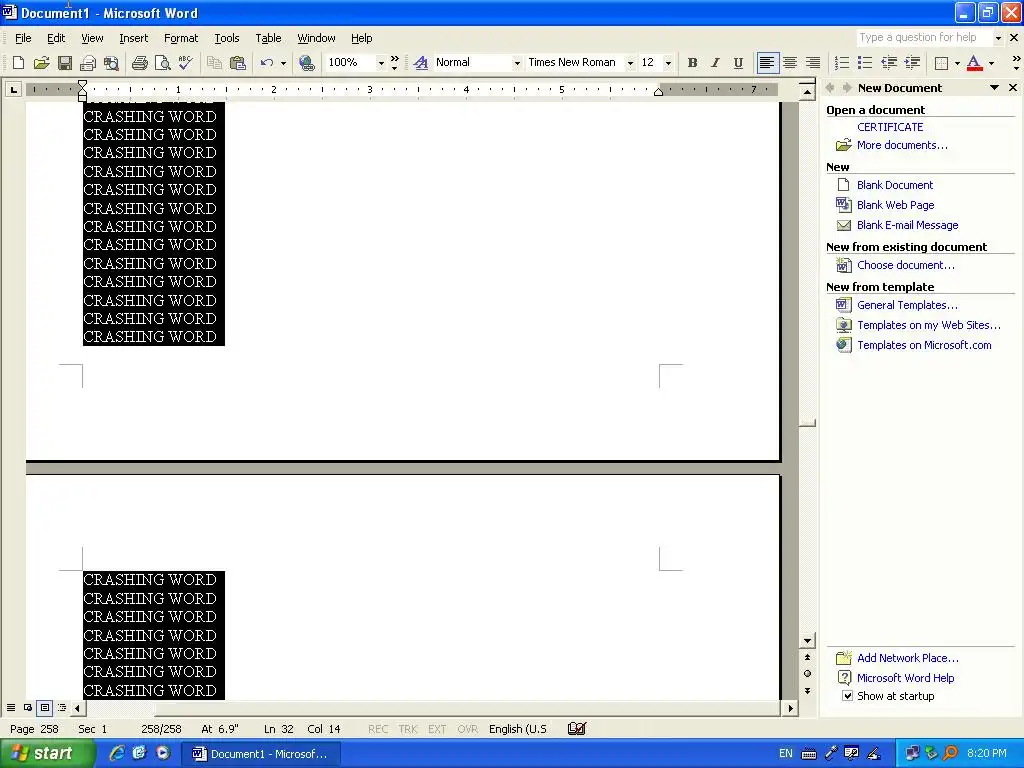Open the font color dropdown arrow
This screenshot has width=1024, height=768.
(x=991, y=63)
